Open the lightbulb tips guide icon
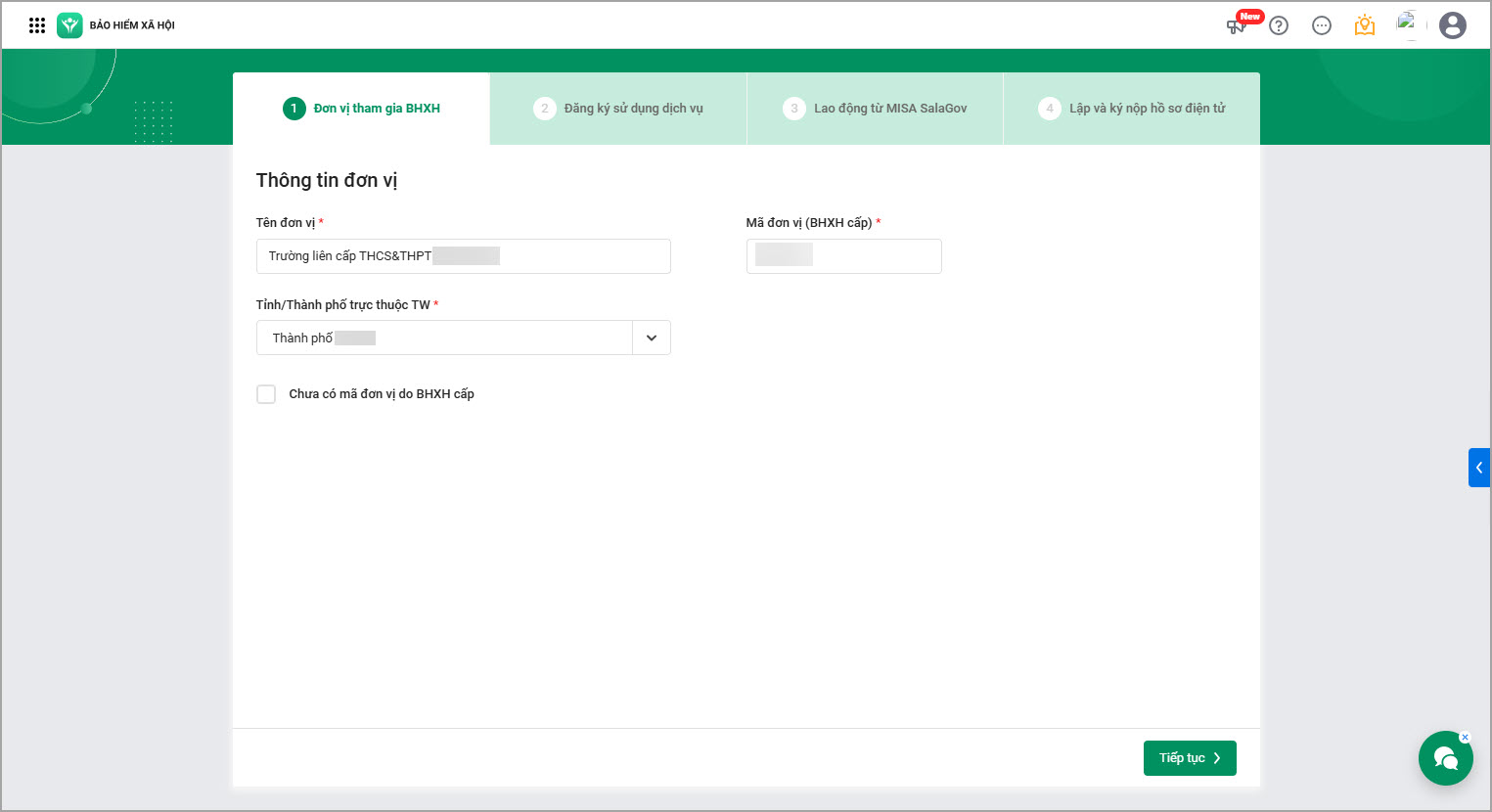Screen dimensions: 1492x812 click(x=1365, y=25)
